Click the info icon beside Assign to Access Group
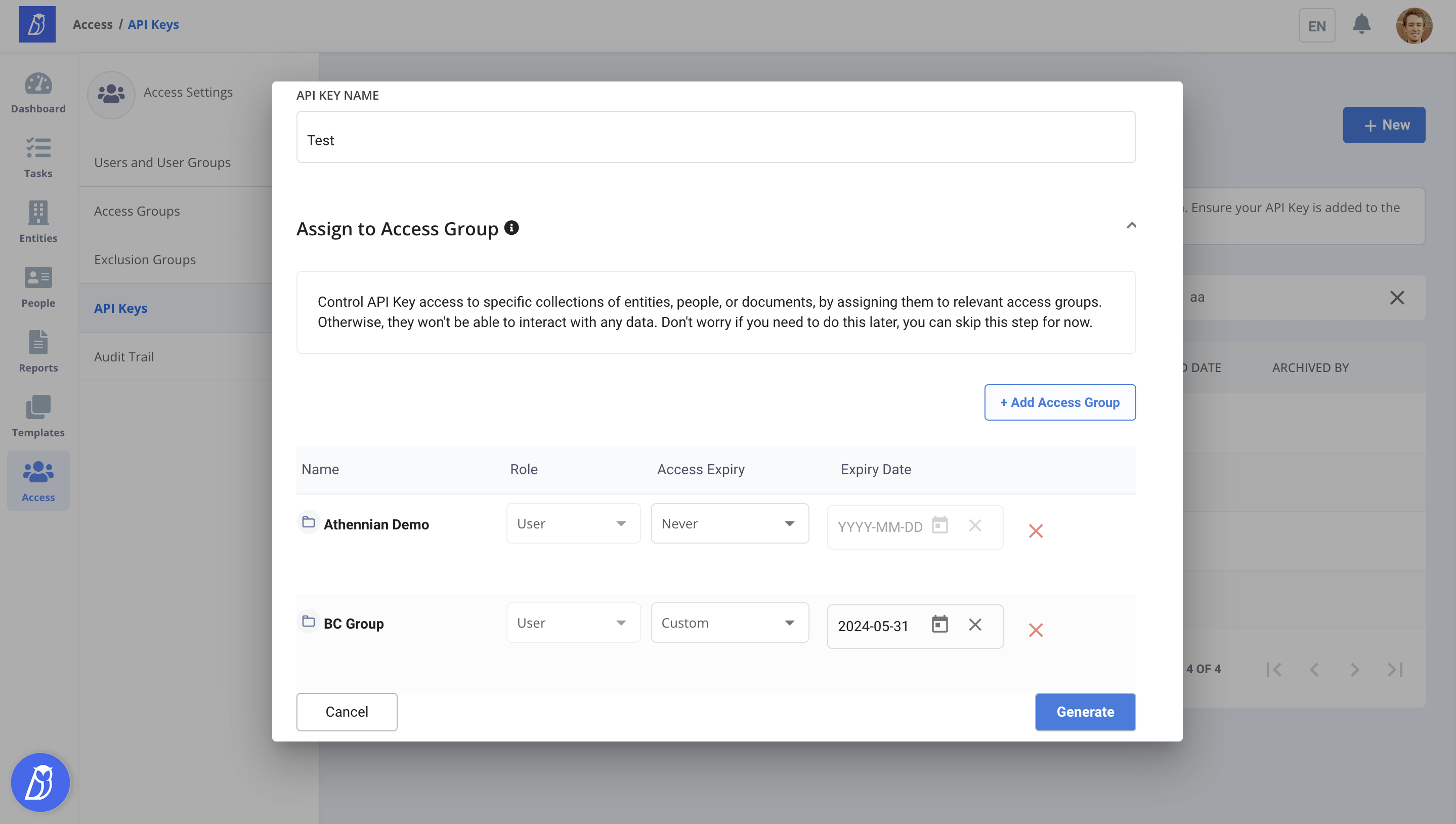The width and height of the screenshot is (1456, 824). 511,227
